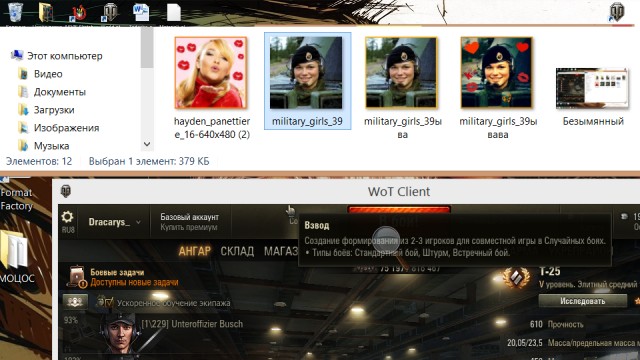This screenshot has height=360, width=640.
Task: Open WoT settings gear menu
Action: click(67, 217)
